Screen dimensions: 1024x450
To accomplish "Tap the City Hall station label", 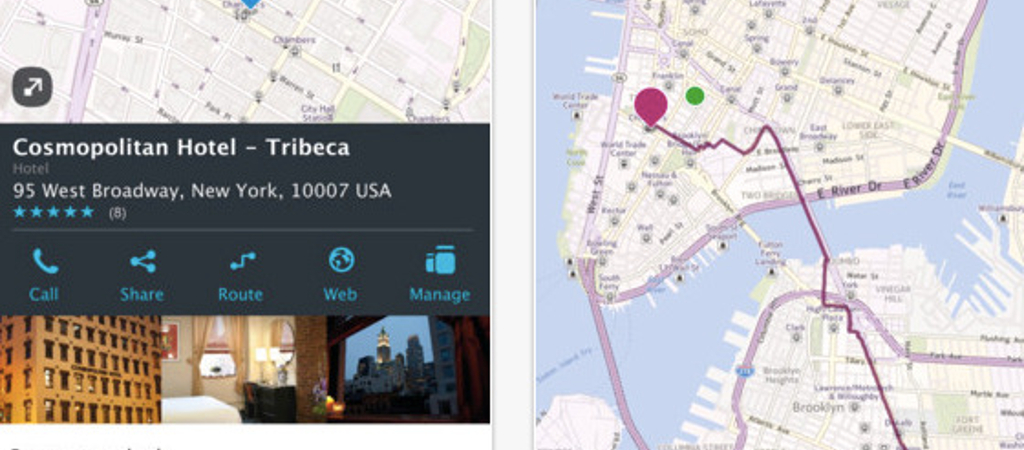I will click(x=318, y=114).
